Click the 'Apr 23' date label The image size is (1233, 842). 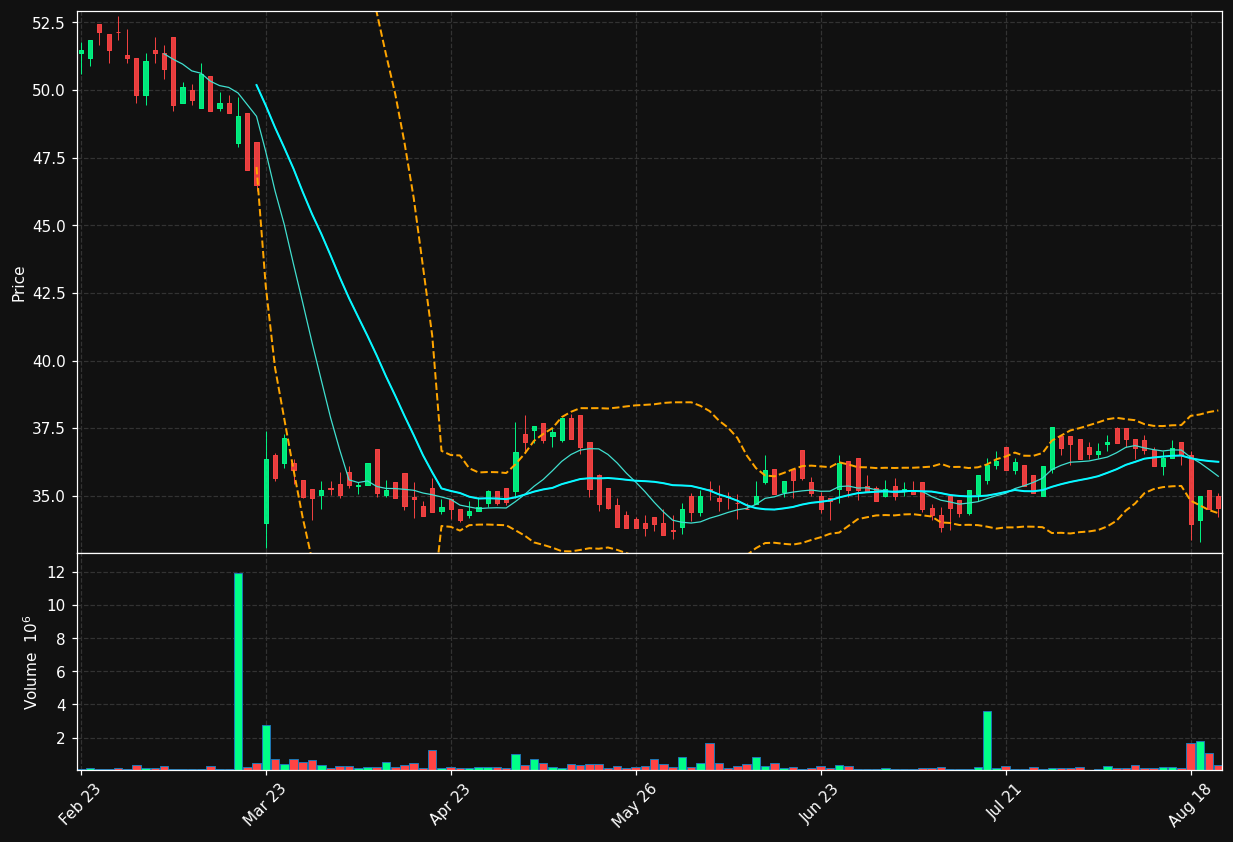coord(450,804)
